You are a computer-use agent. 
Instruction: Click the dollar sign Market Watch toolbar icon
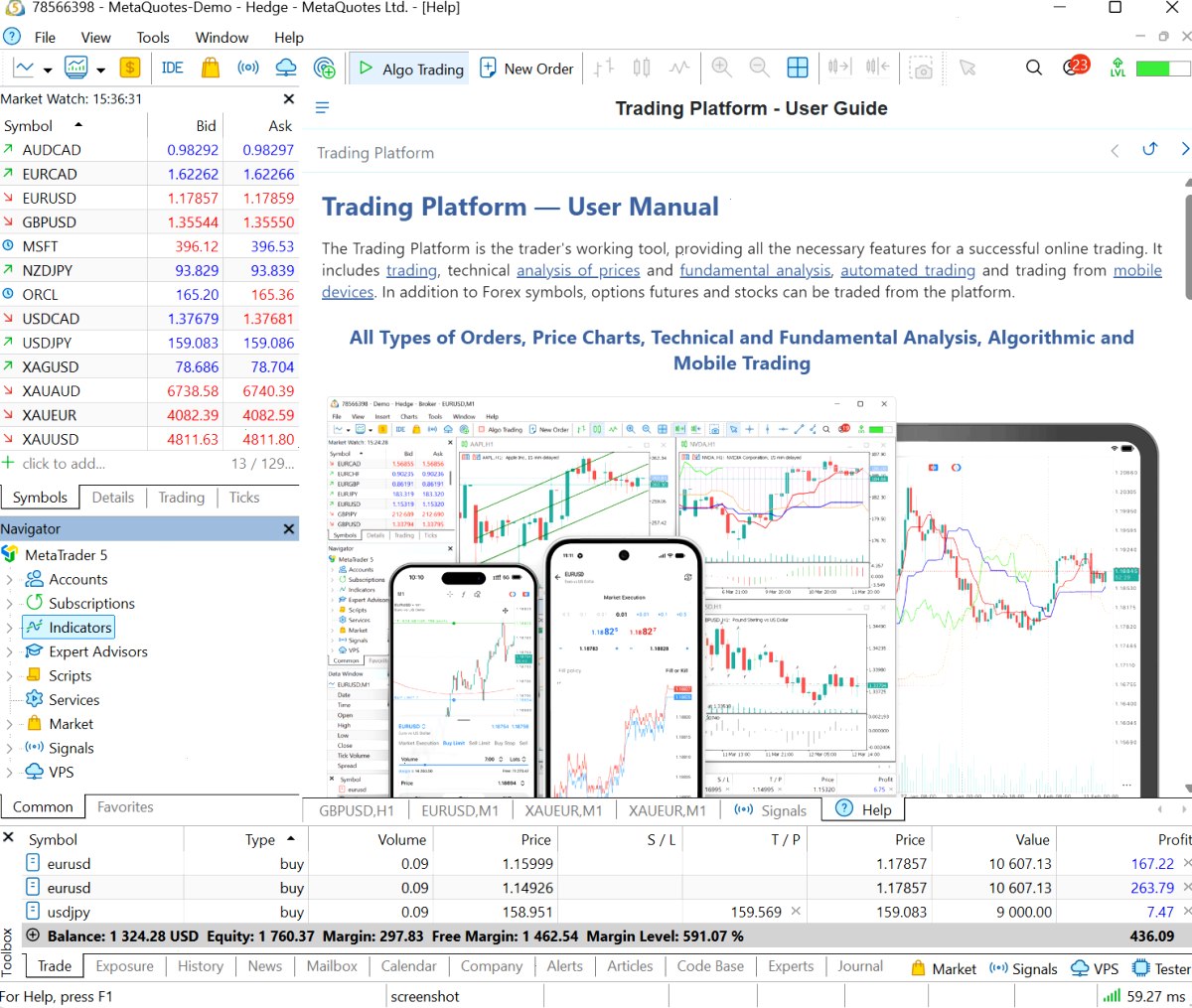[129, 68]
